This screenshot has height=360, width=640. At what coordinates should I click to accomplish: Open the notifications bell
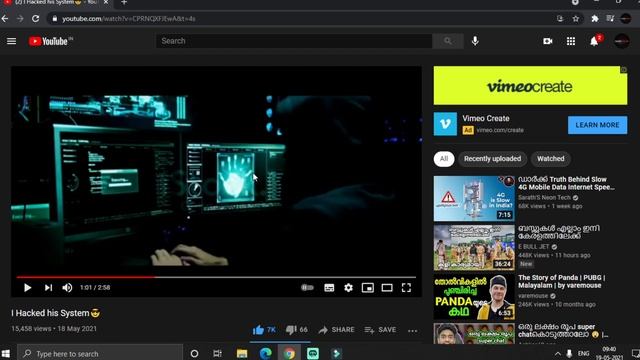[x=594, y=41]
